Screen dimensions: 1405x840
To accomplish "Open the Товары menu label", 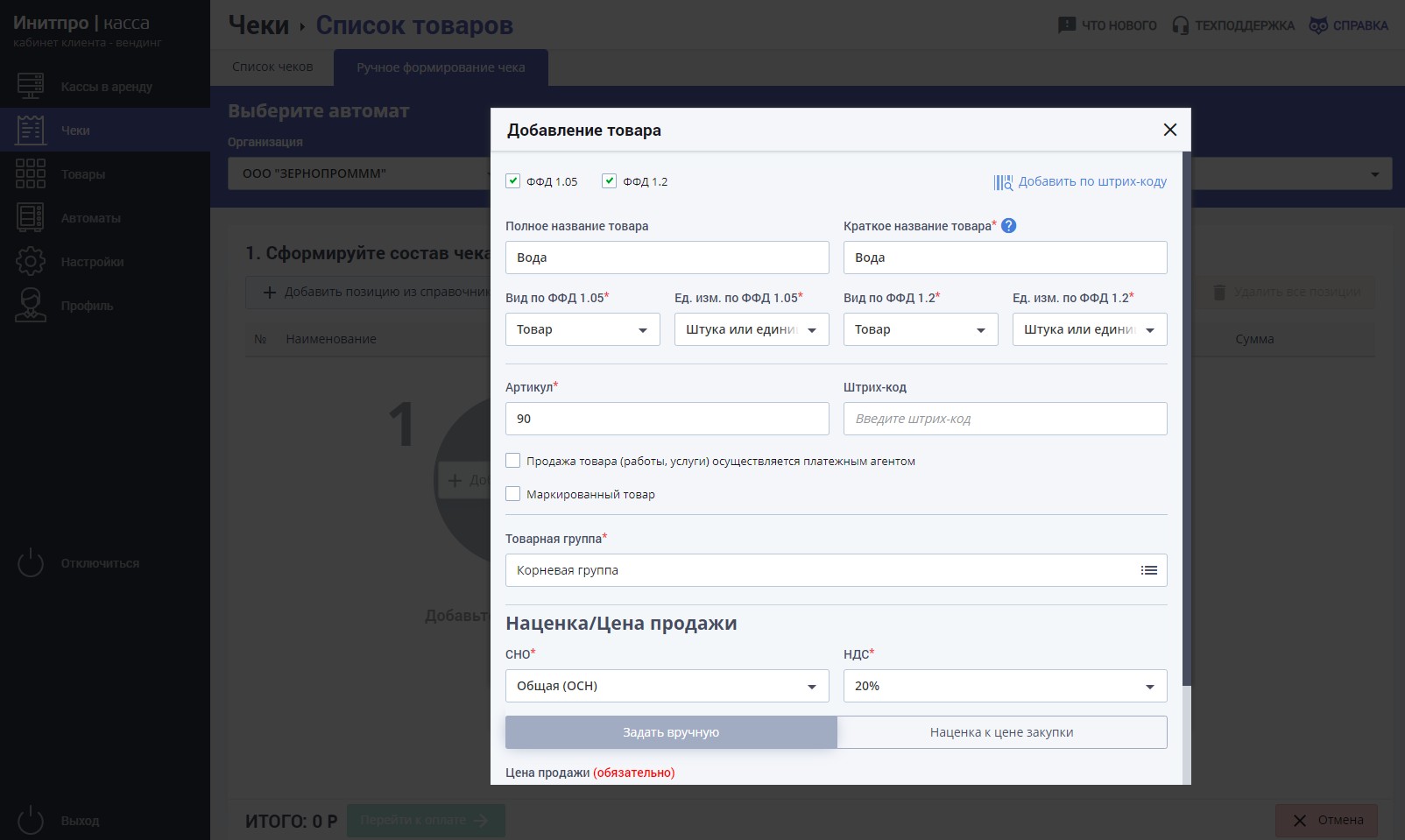I will (83, 174).
